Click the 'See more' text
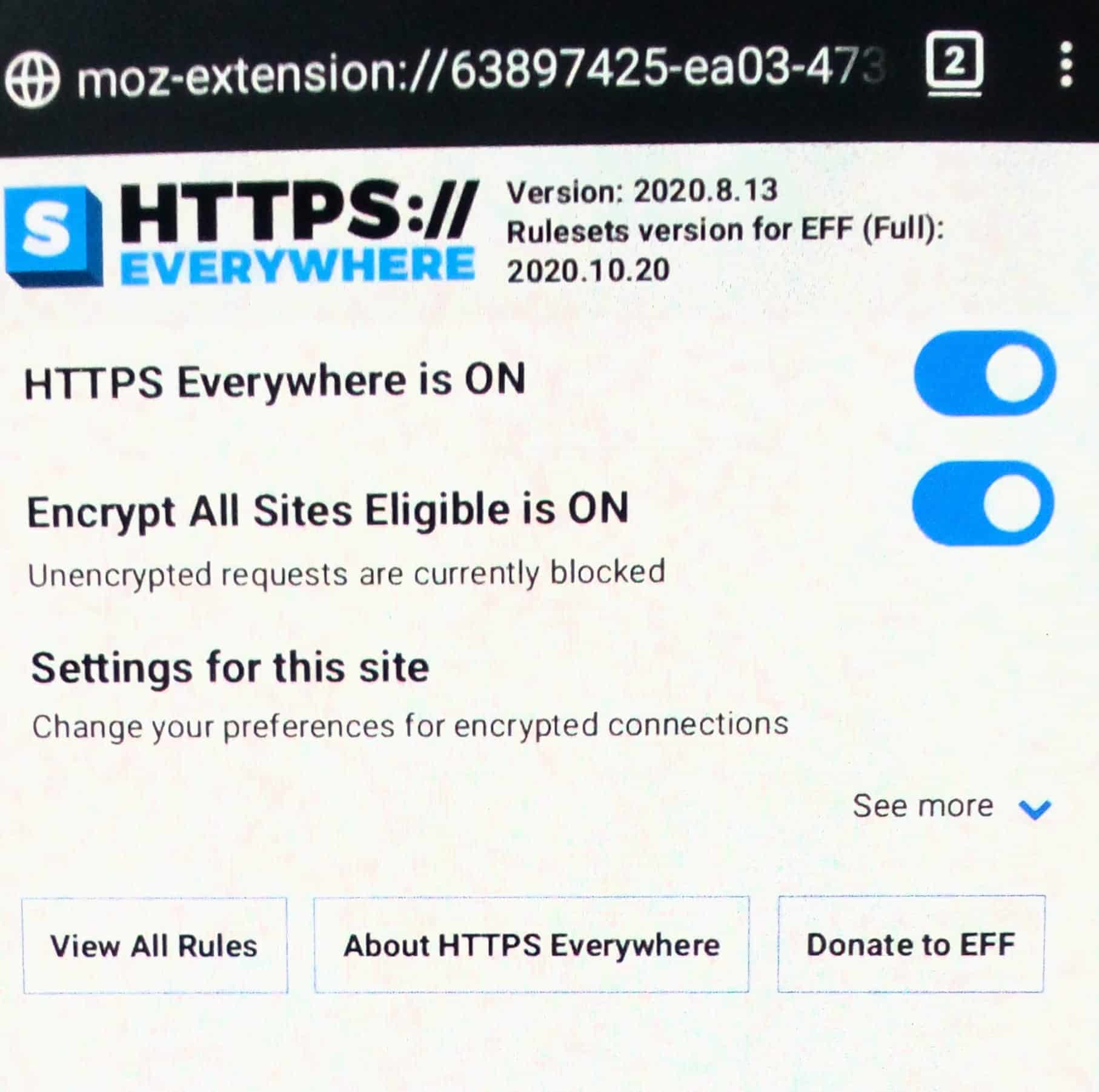1099x1092 pixels. click(923, 806)
